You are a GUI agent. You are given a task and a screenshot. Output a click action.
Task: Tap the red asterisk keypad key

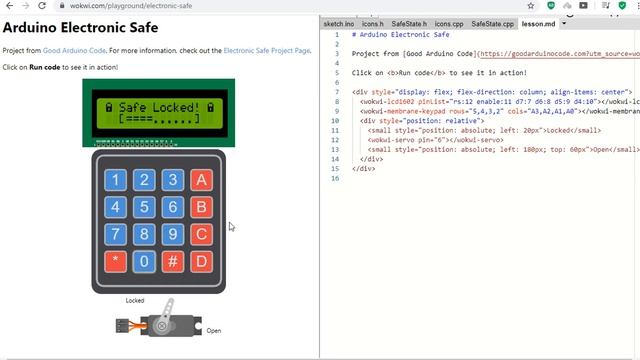point(116,261)
